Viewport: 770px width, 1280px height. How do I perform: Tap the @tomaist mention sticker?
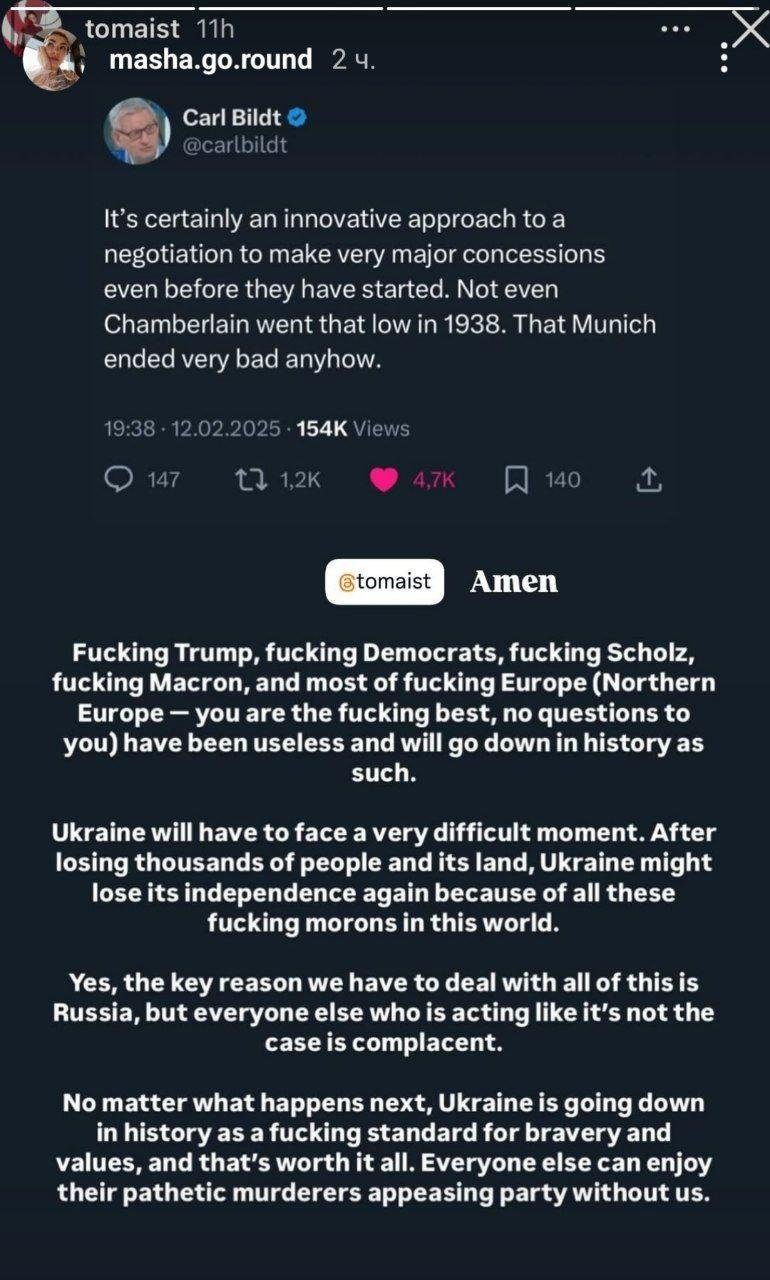384,581
